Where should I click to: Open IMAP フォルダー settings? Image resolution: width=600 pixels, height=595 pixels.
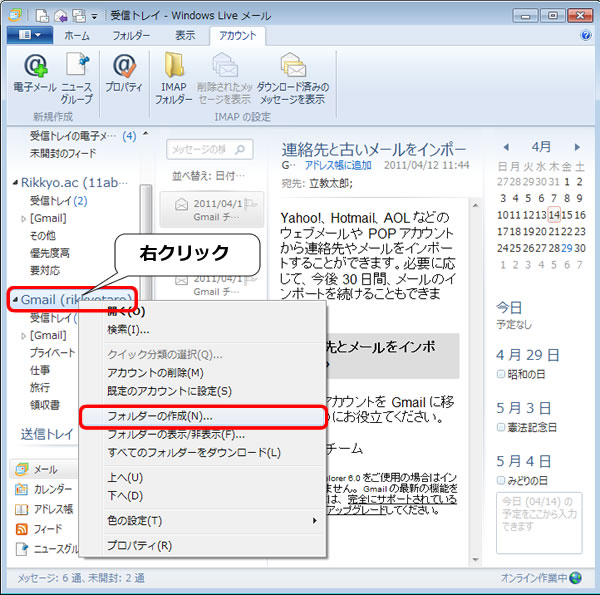(174, 78)
